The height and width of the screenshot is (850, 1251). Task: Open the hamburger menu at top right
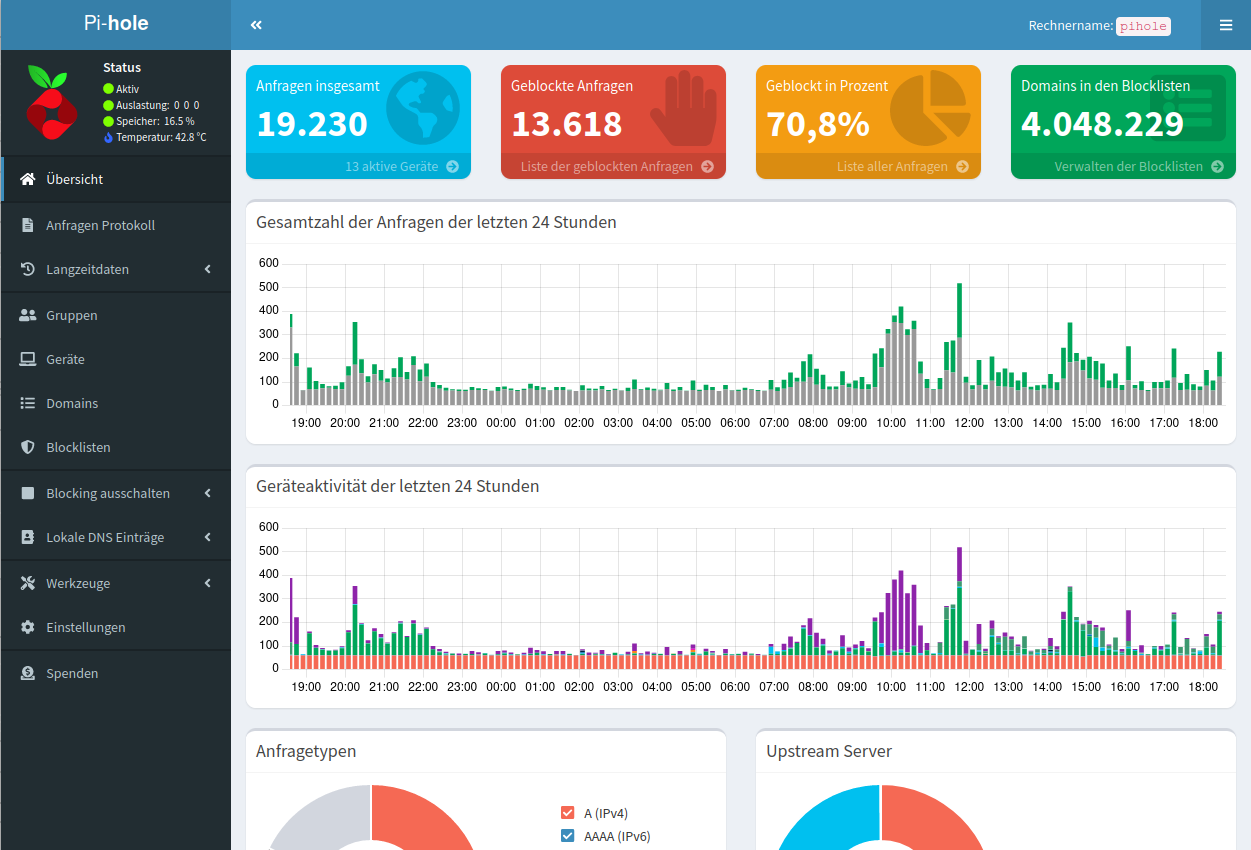[1226, 25]
